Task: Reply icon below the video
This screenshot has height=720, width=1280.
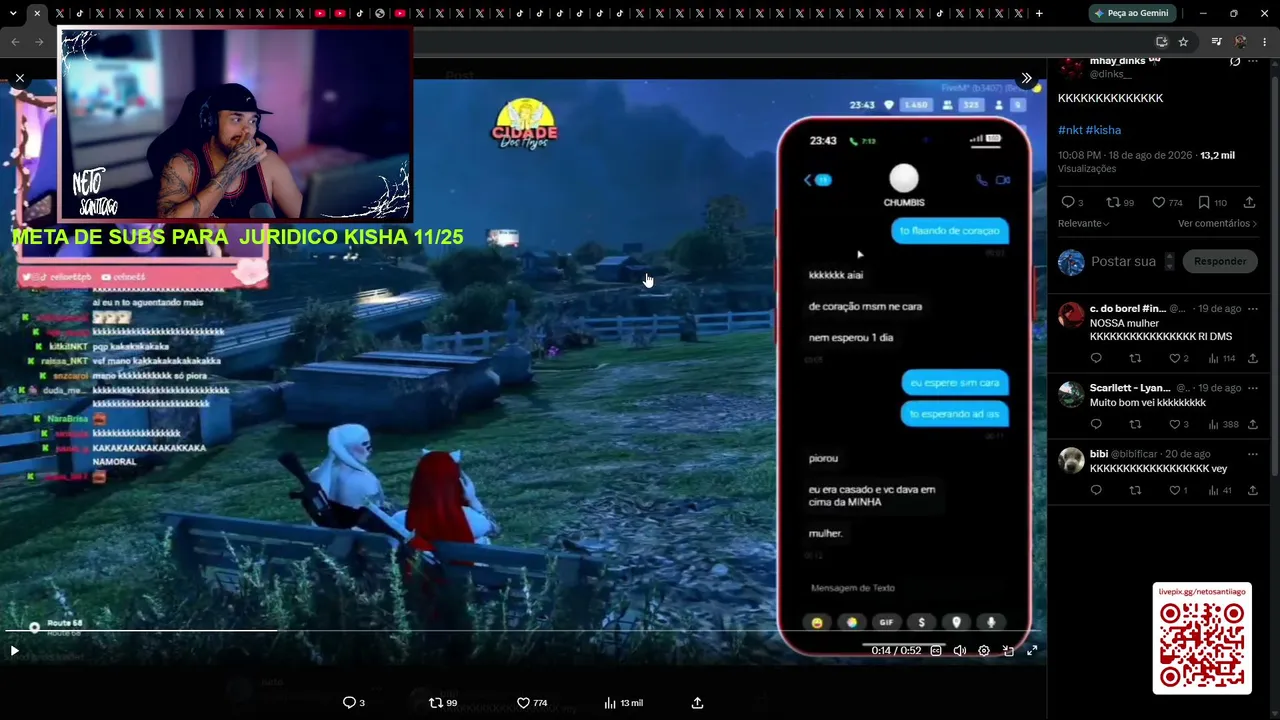Action: (349, 703)
